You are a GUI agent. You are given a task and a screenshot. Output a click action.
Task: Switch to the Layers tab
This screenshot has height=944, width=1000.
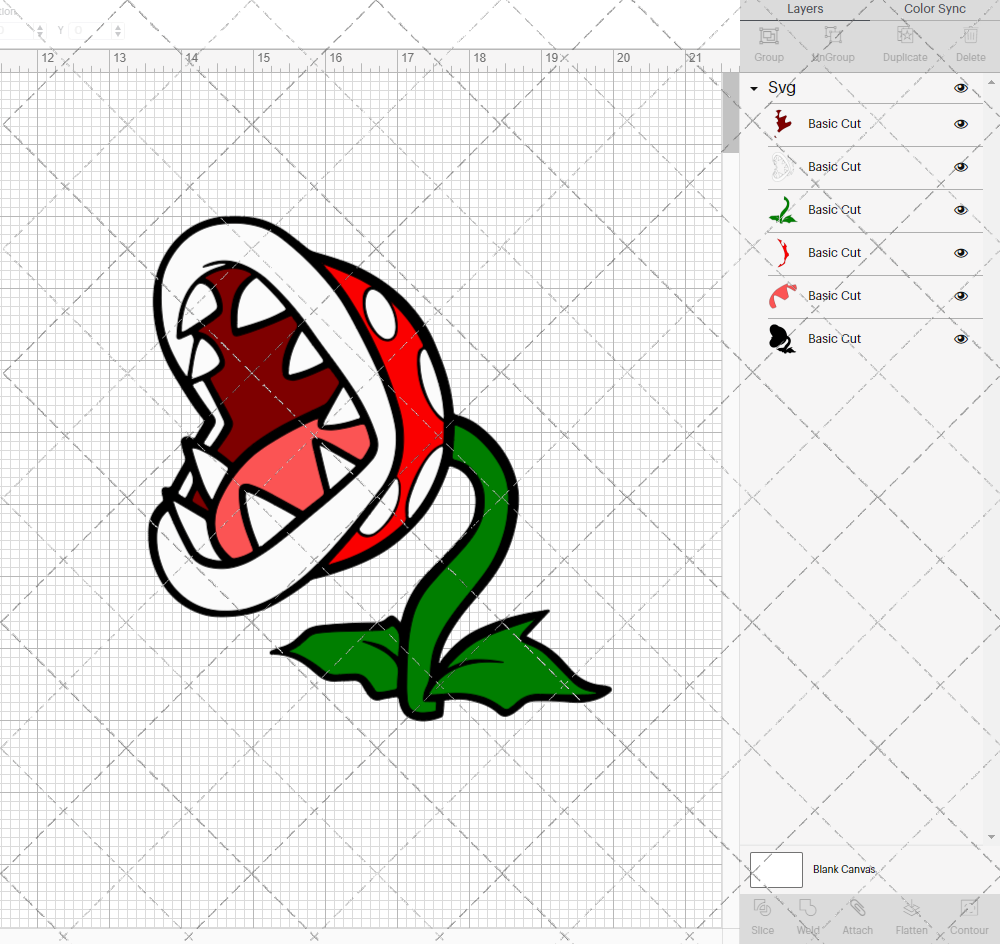pyautogui.click(x=805, y=9)
